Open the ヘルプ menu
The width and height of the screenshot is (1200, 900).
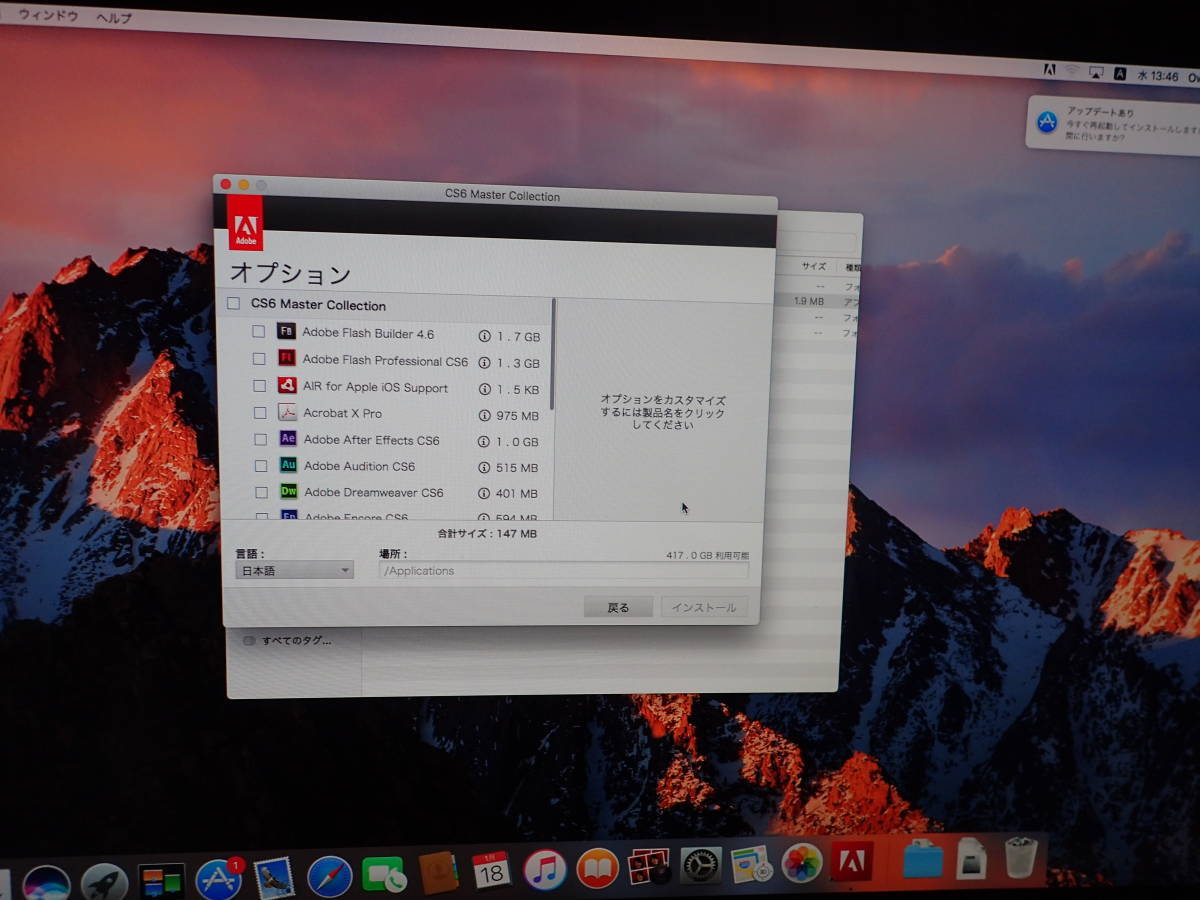113,17
